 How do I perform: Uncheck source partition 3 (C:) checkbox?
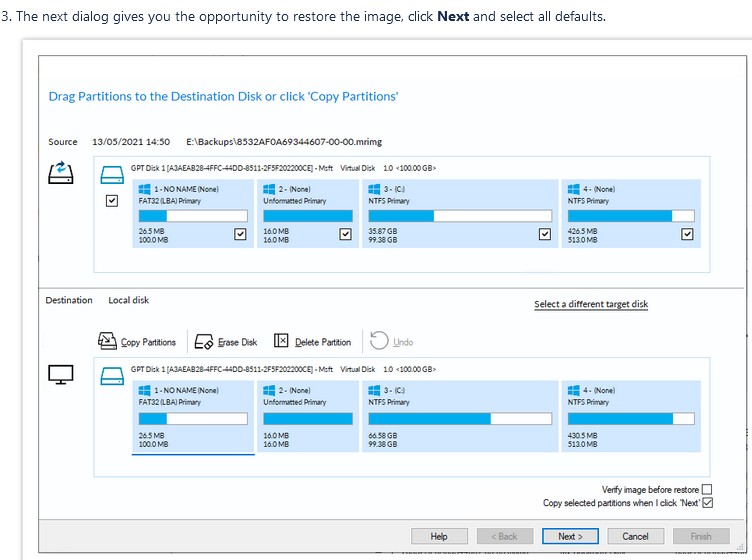(x=545, y=234)
